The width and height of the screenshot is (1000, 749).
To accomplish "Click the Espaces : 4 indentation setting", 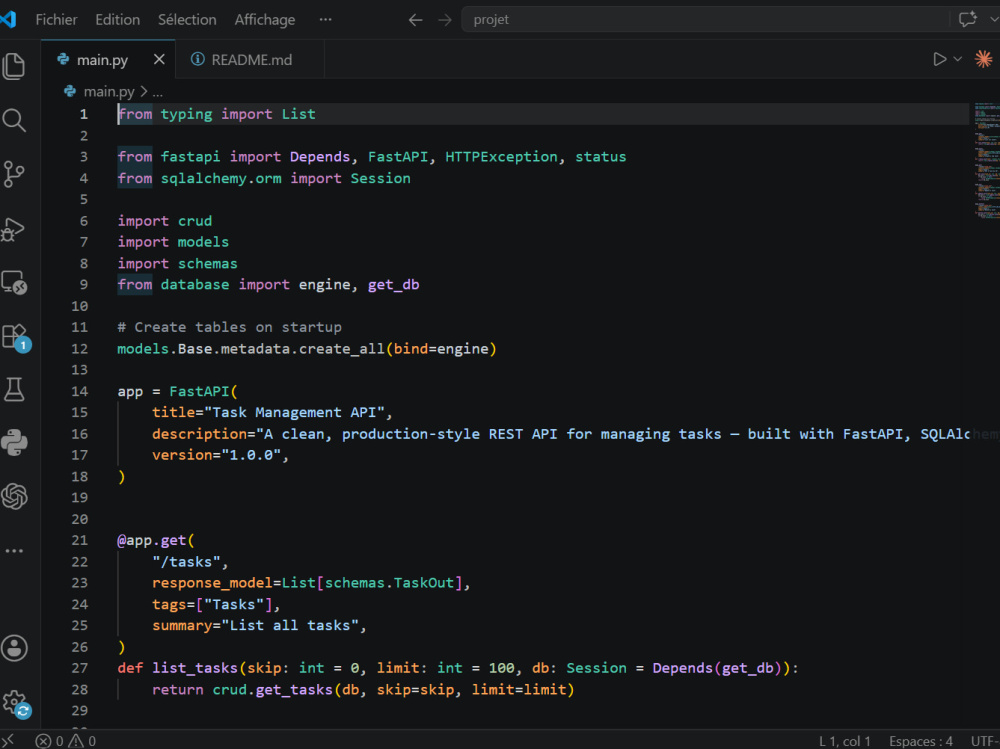I will 920,741.
